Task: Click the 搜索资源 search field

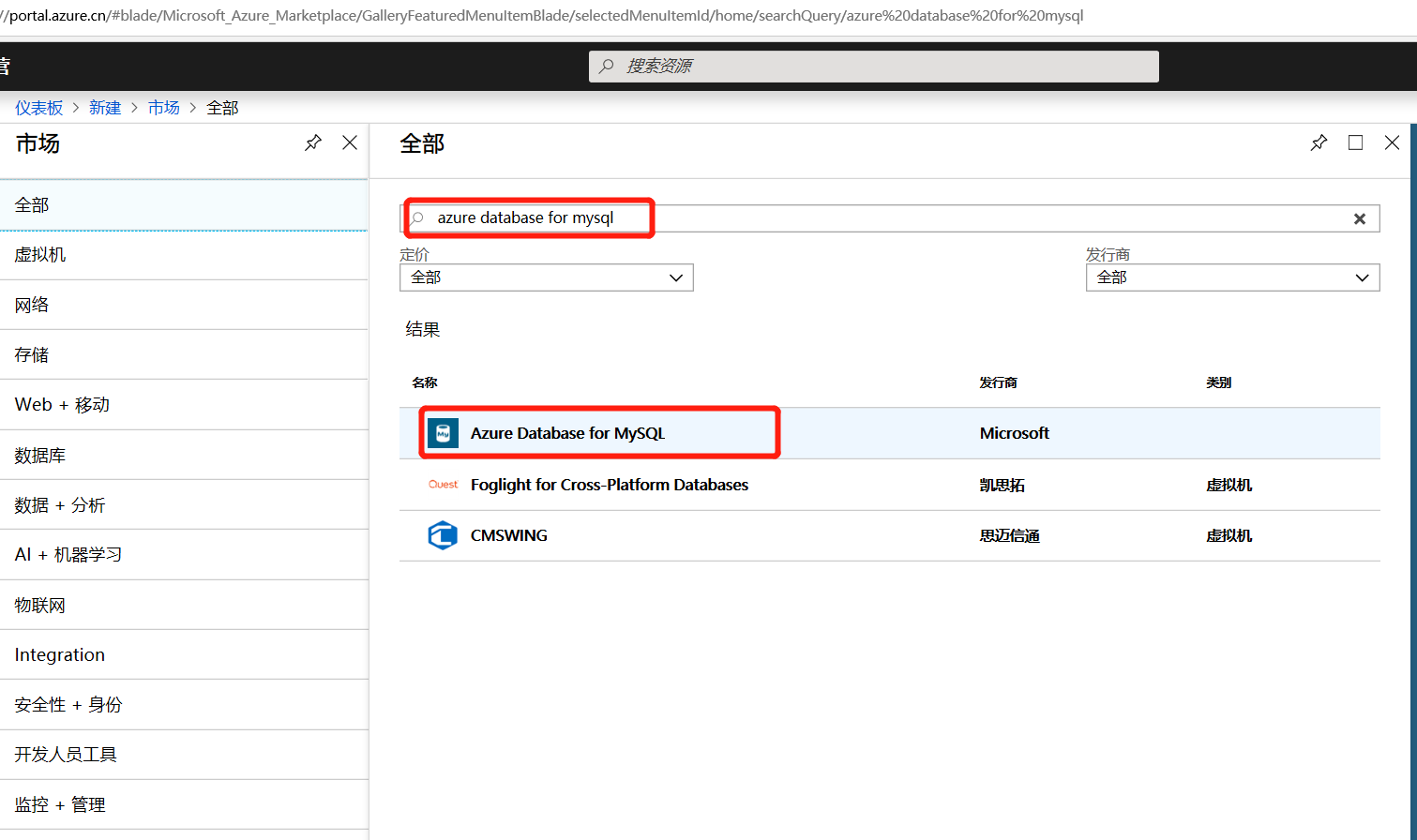Action: click(x=874, y=66)
